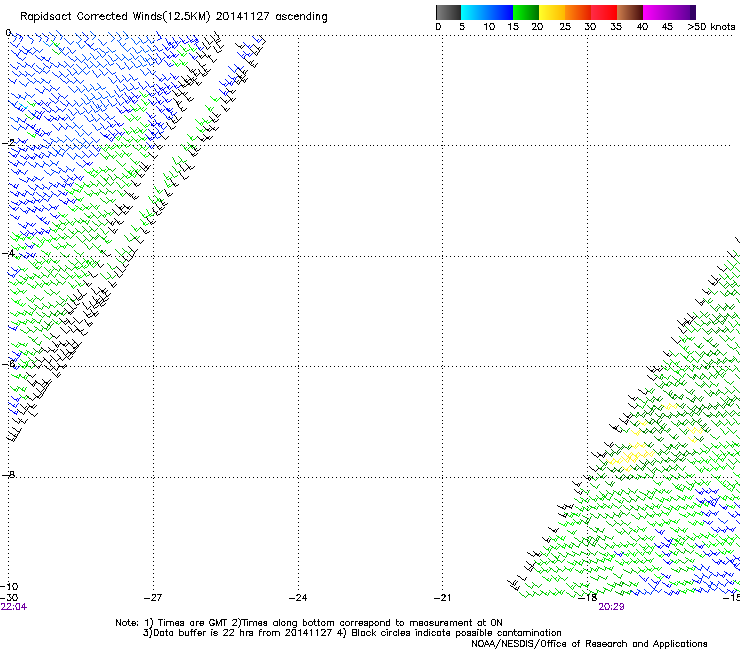Select the gray 0-5 knots color segment
740x650 pixels.
click(448, 12)
